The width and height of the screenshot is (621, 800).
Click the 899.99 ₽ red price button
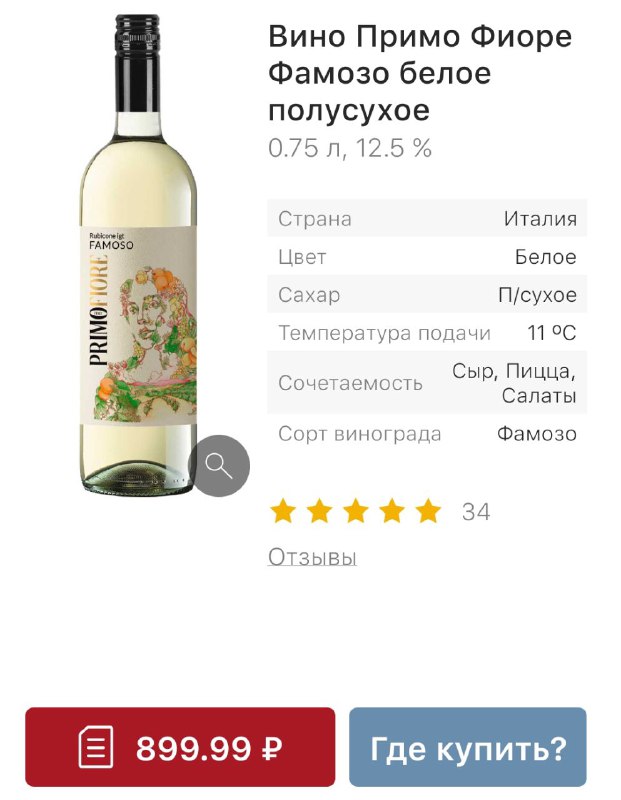180,747
